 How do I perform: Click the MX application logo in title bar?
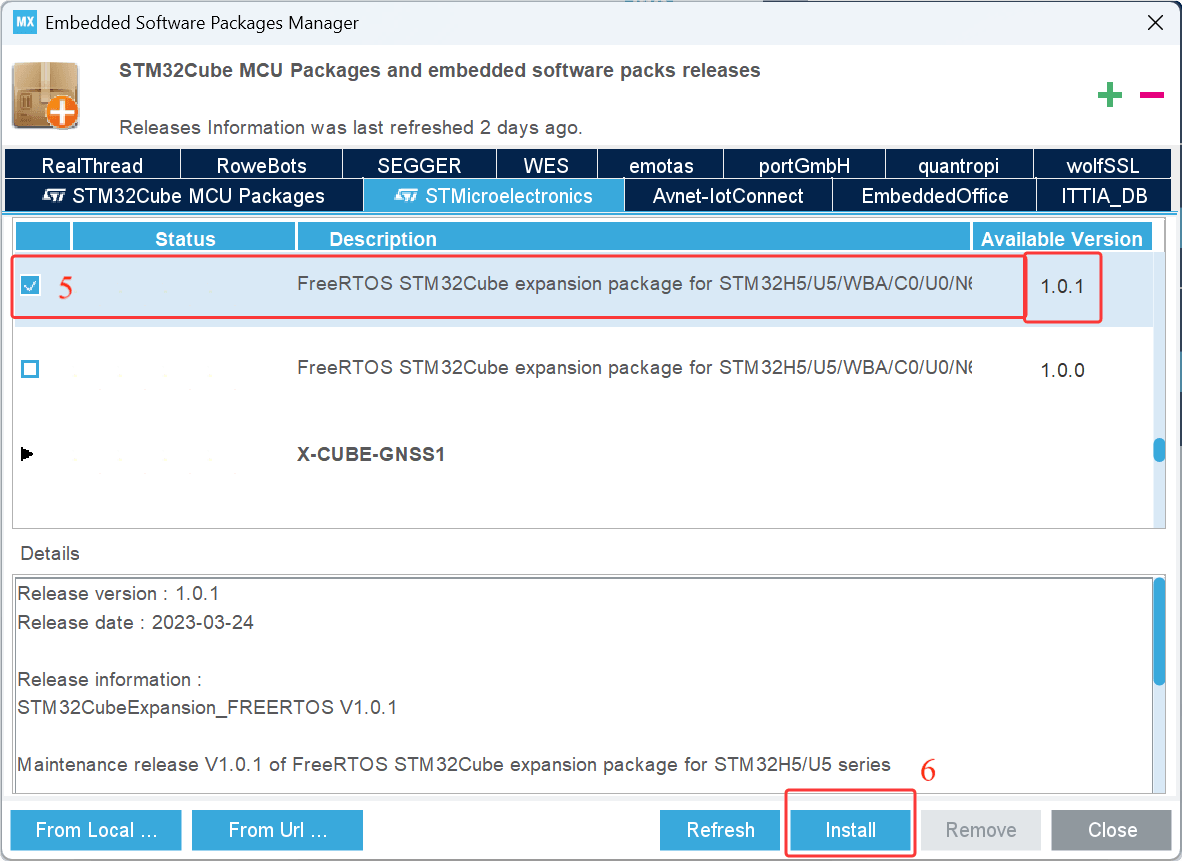[x=25, y=22]
